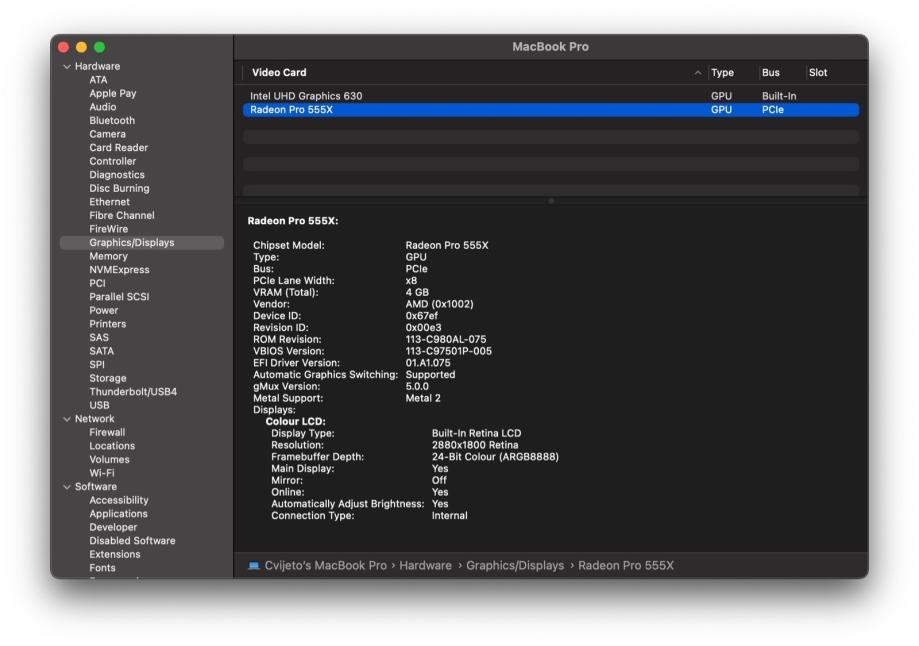Select Wi-Fi under Network
The height and width of the screenshot is (646, 919).
(x=102, y=473)
